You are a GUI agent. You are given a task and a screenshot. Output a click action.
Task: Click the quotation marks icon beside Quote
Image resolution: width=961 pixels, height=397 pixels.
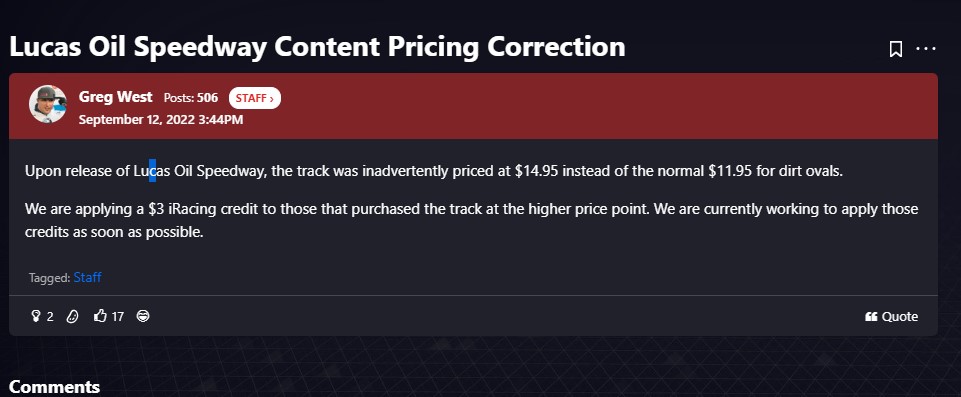point(871,317)
